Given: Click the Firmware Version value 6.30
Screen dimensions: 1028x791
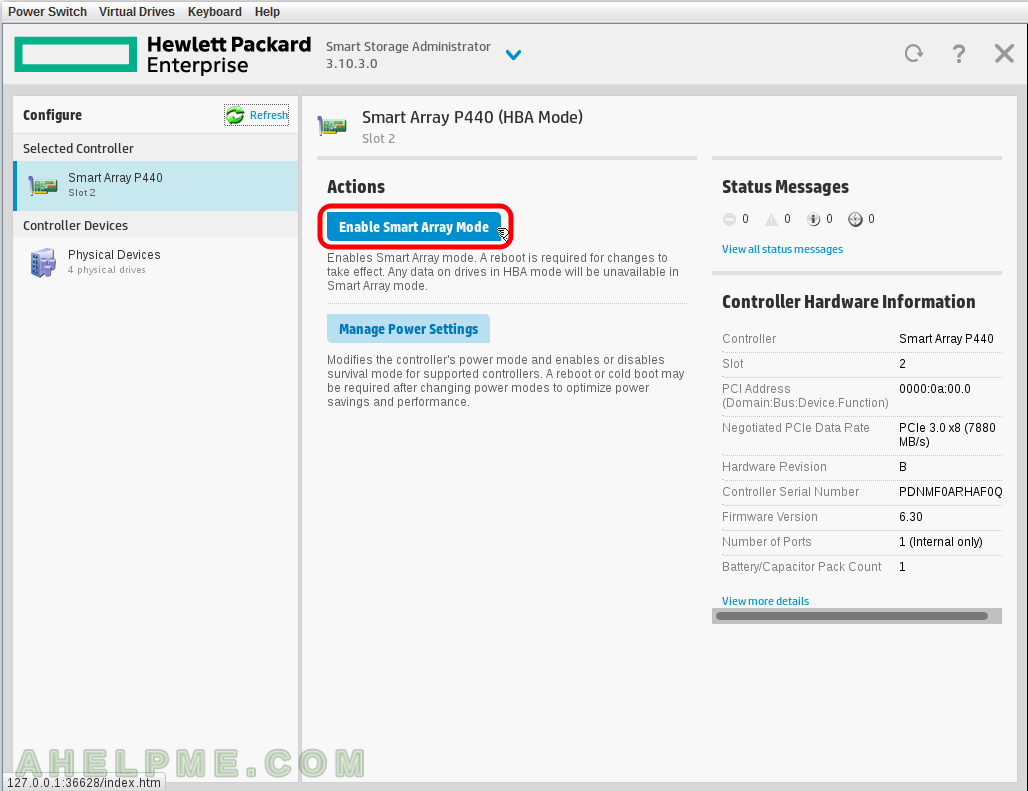Looking at the screenshot, I should pyautogui.click(x=910, y=516).
